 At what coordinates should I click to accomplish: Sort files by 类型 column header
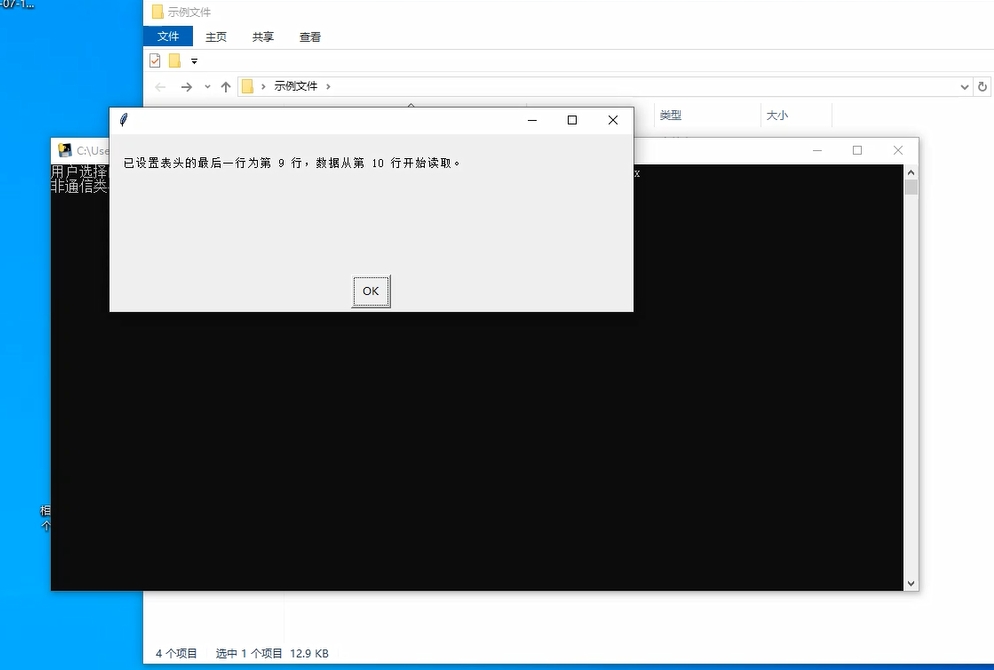[x=670, y=115]
